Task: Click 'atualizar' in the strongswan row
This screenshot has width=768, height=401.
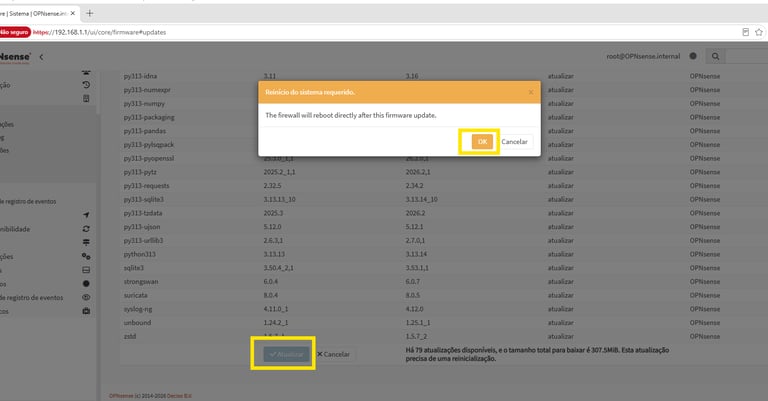Action: (x=561, y=282)
